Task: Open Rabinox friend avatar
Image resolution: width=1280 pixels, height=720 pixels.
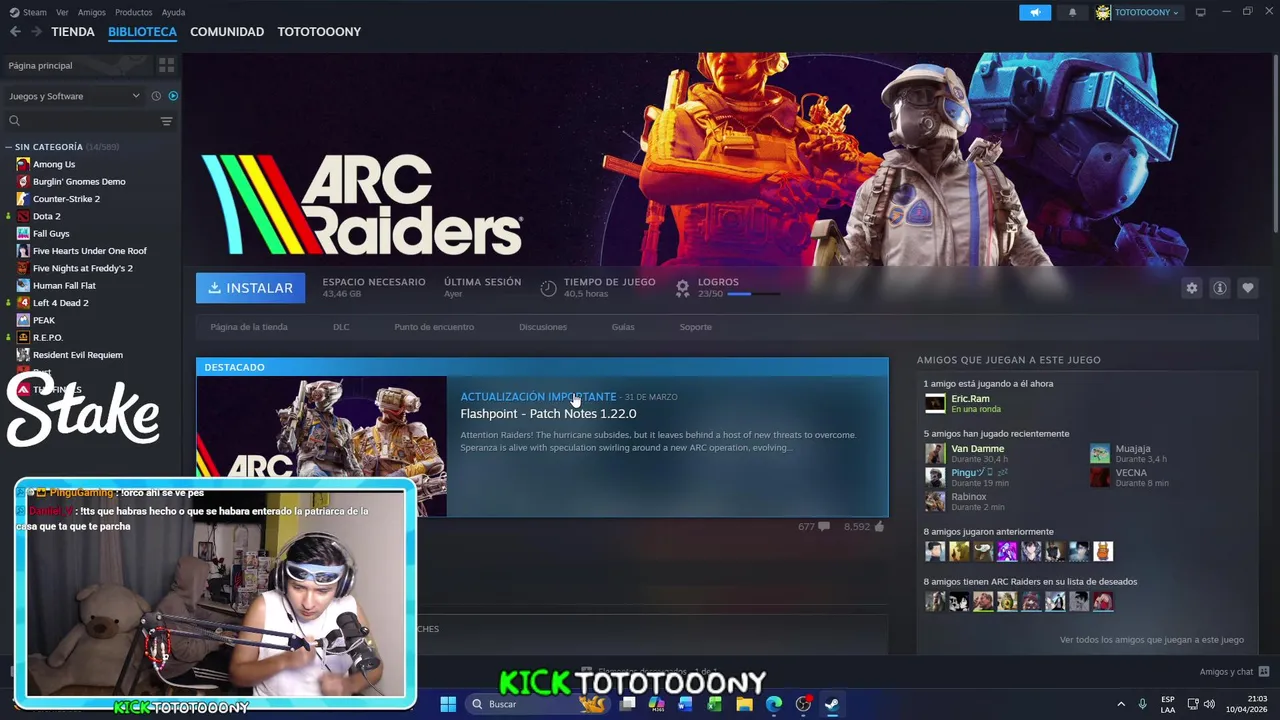Action: pyautogui.click(x=934, y=501)
